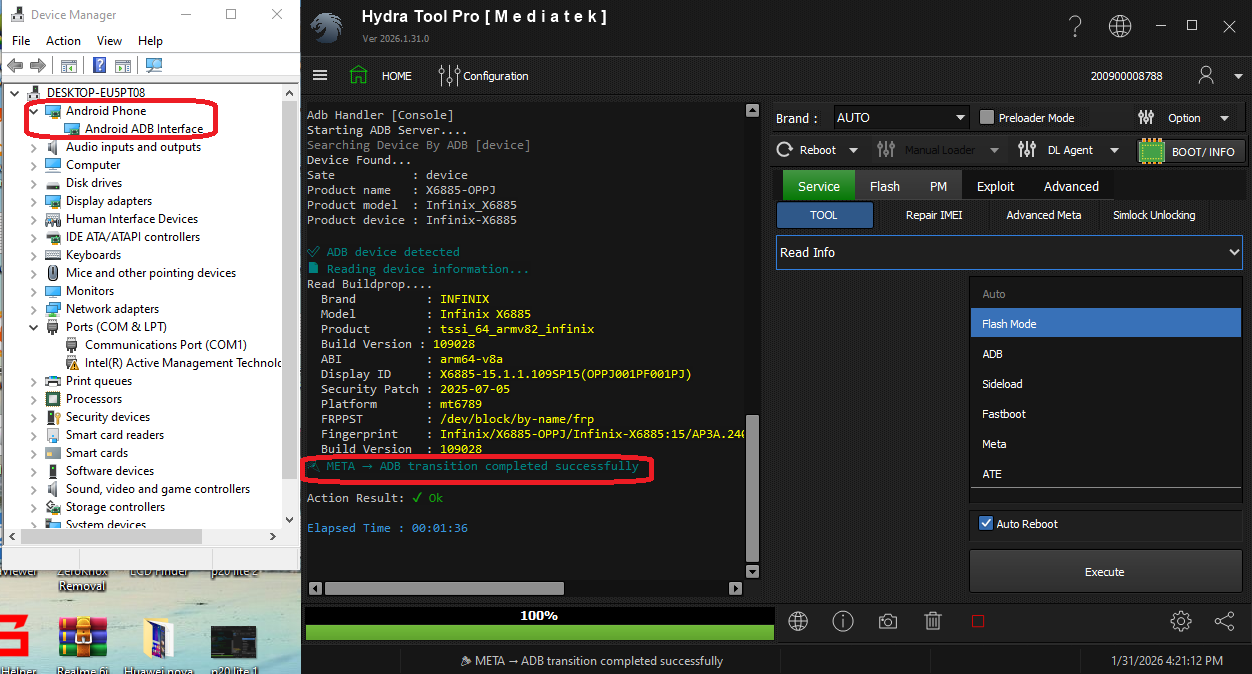Click the Forward arrow in Device Manager toolbar

coord(38,66)
